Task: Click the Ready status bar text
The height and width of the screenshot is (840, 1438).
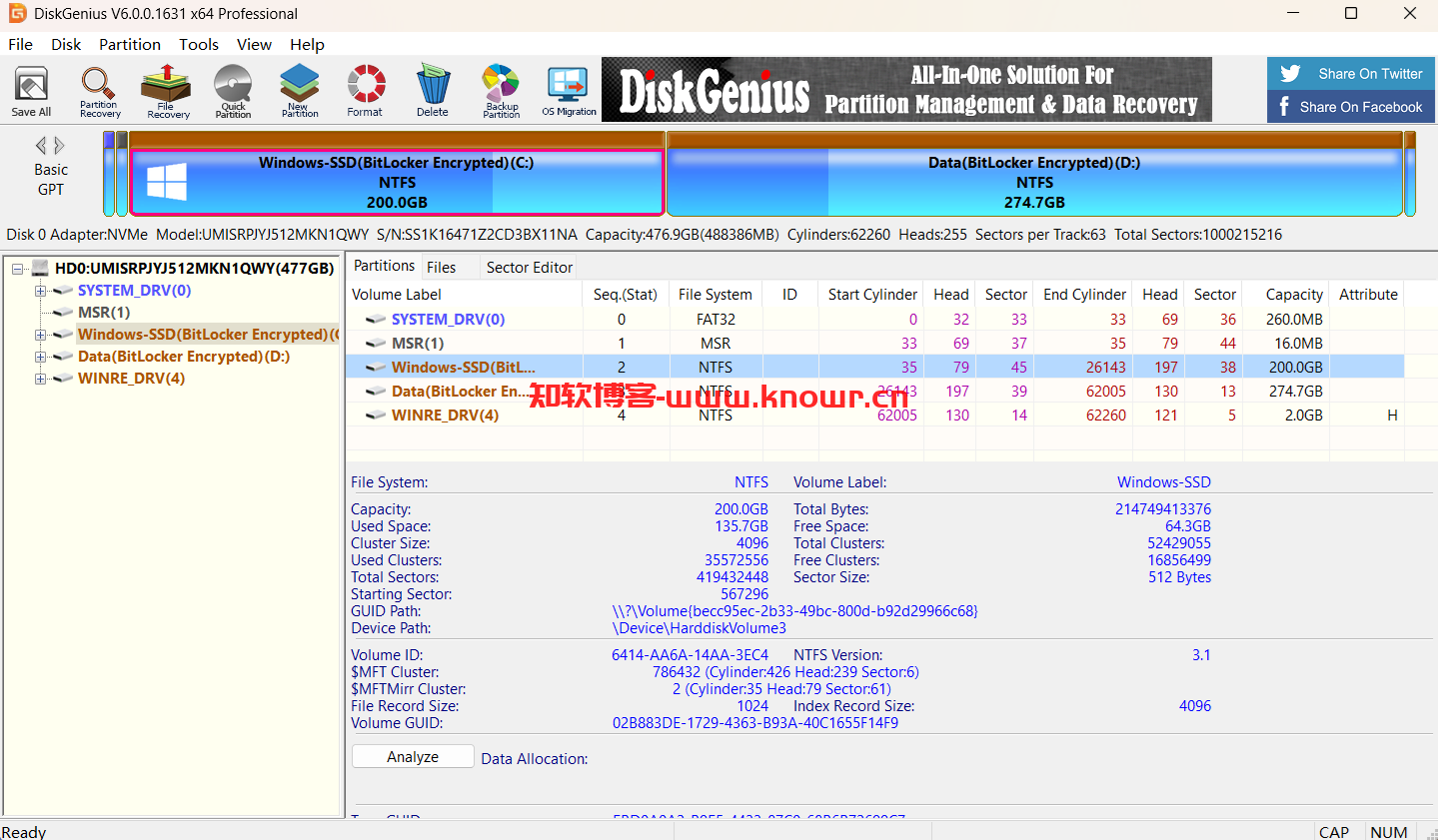Action: 24,831
